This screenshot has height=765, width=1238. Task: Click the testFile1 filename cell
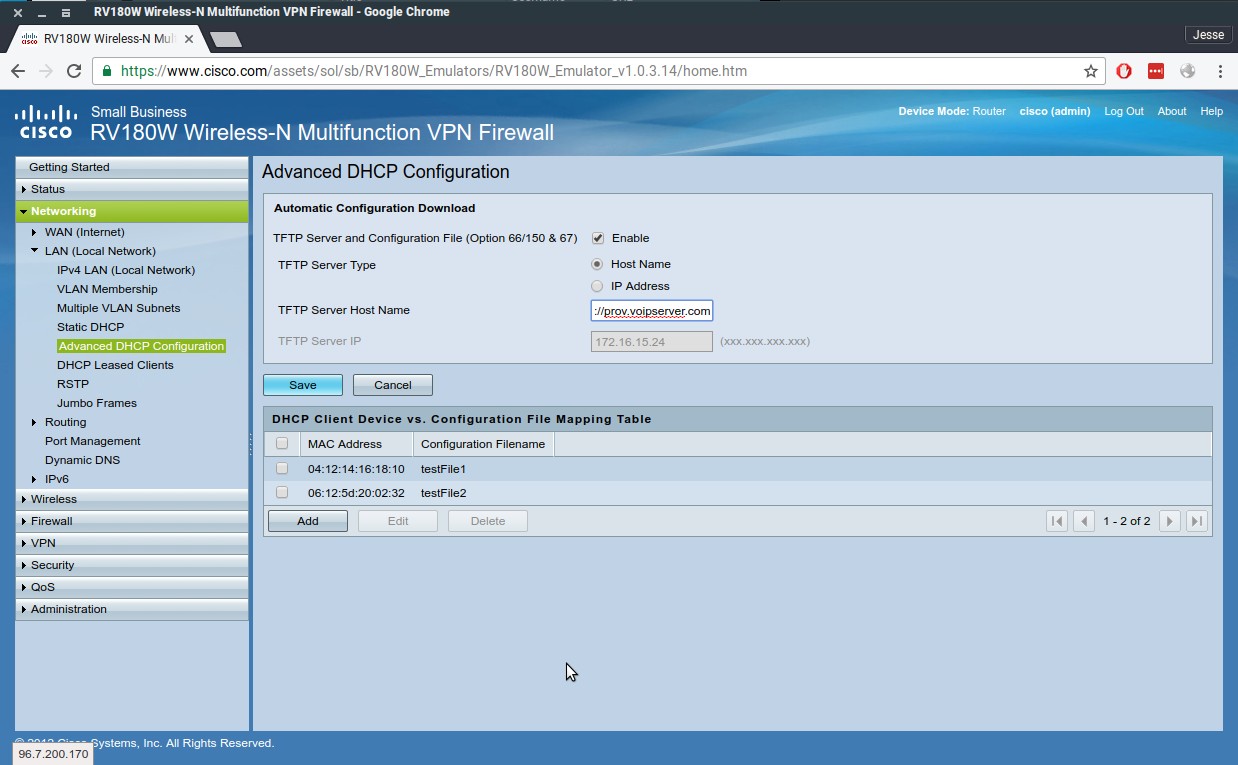pyautogui.click(x=443, y=469)
